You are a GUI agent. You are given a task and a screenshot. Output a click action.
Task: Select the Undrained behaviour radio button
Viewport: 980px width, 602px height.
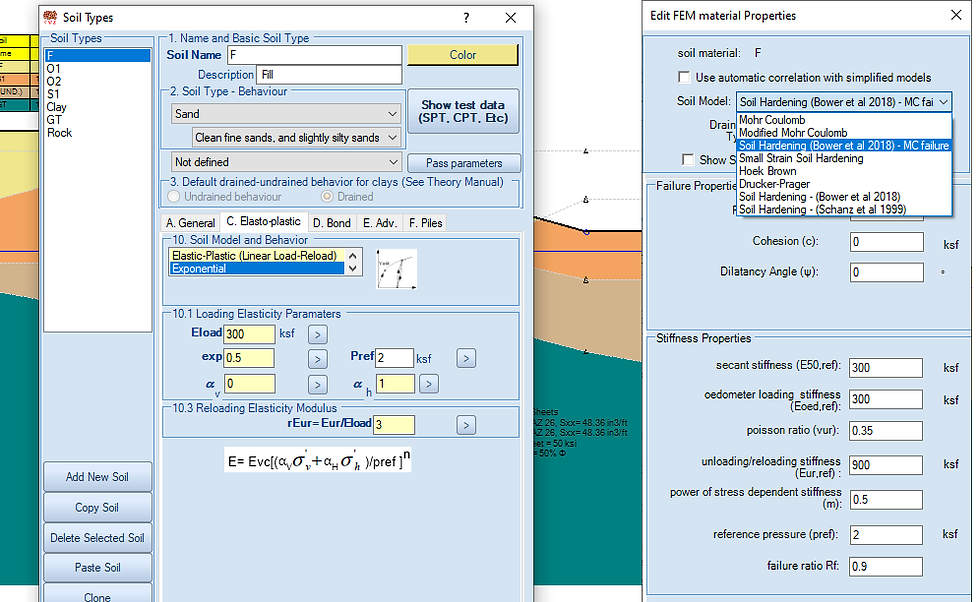(174, 196)
